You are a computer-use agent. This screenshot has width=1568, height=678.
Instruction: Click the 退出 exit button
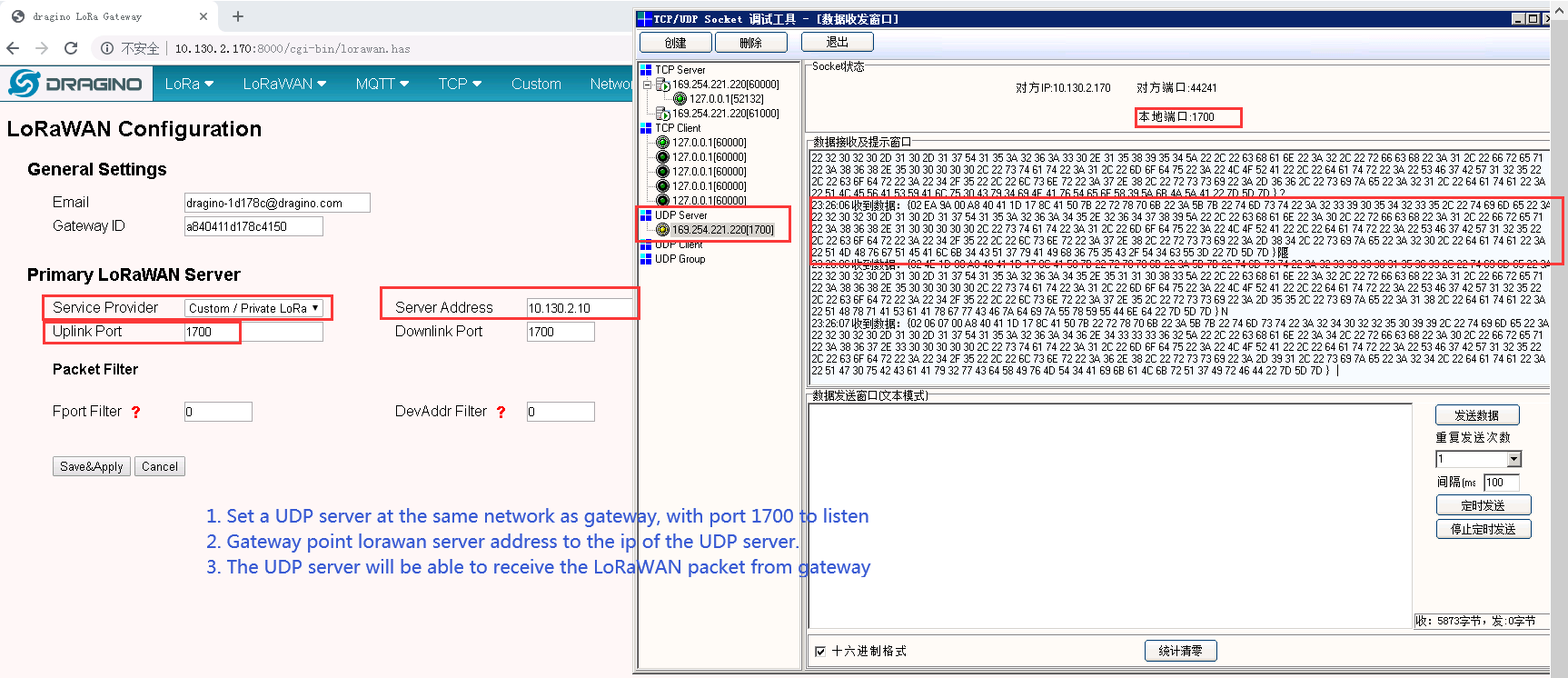(x=838, y=42)
